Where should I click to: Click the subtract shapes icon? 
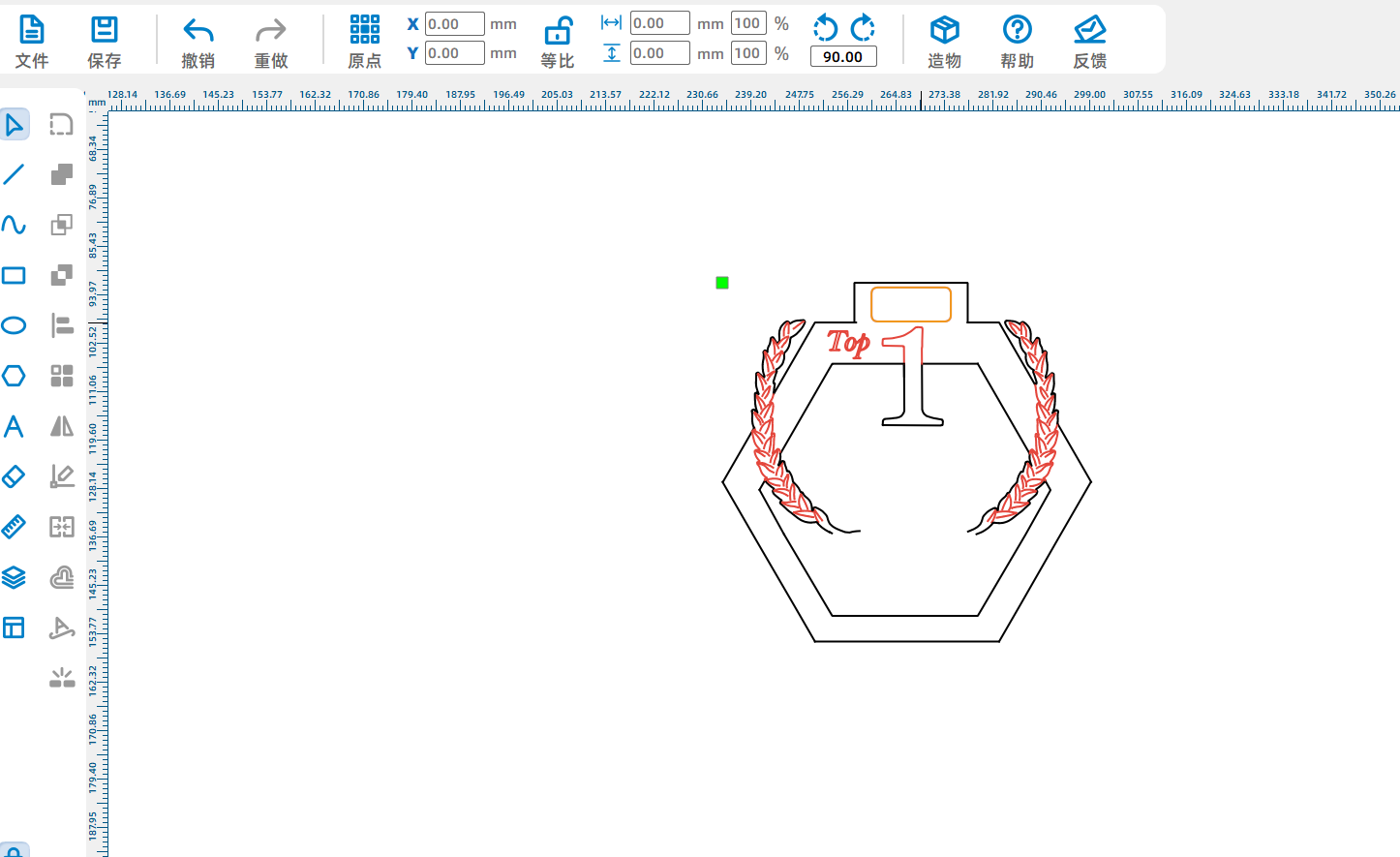point(62,275)
